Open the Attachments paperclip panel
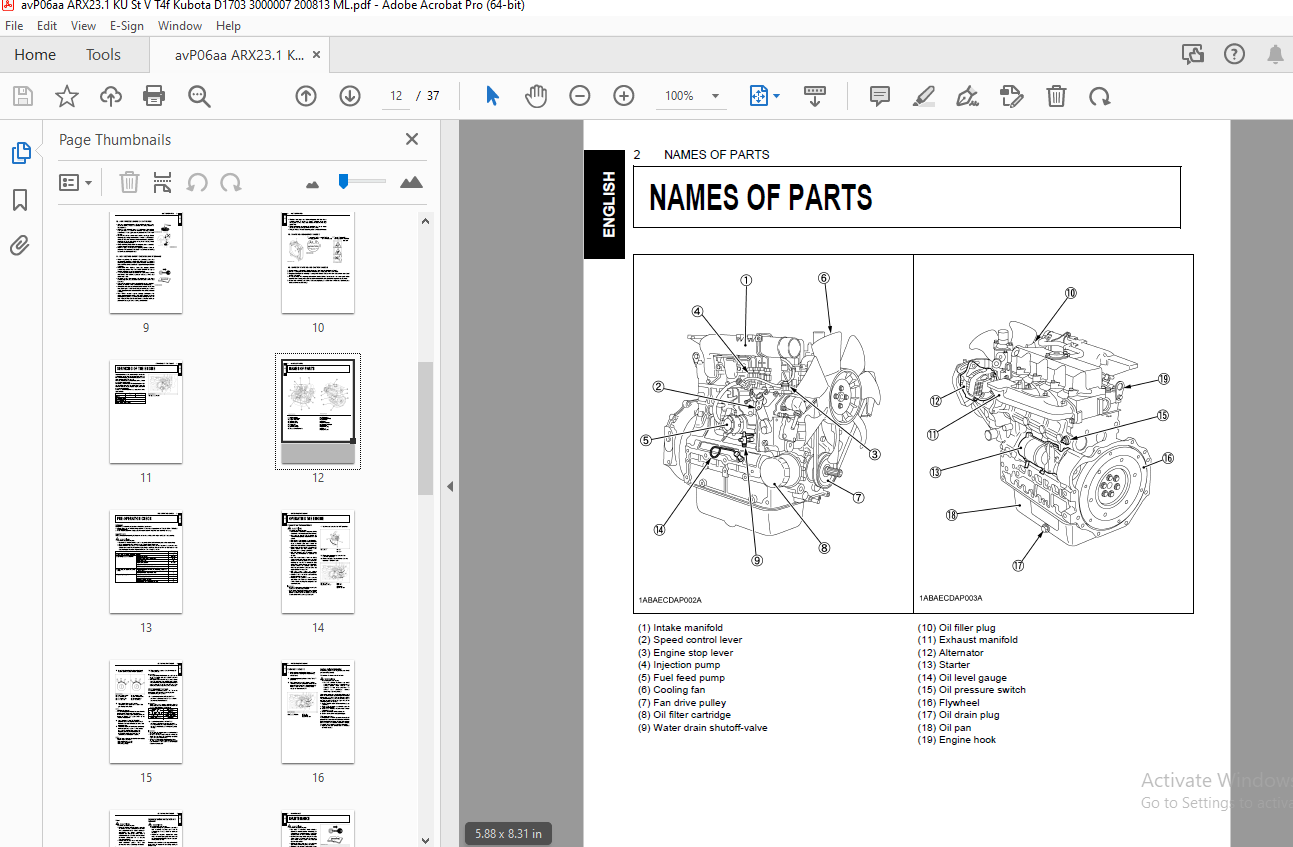1293x847 pixels. click(20, 245)
